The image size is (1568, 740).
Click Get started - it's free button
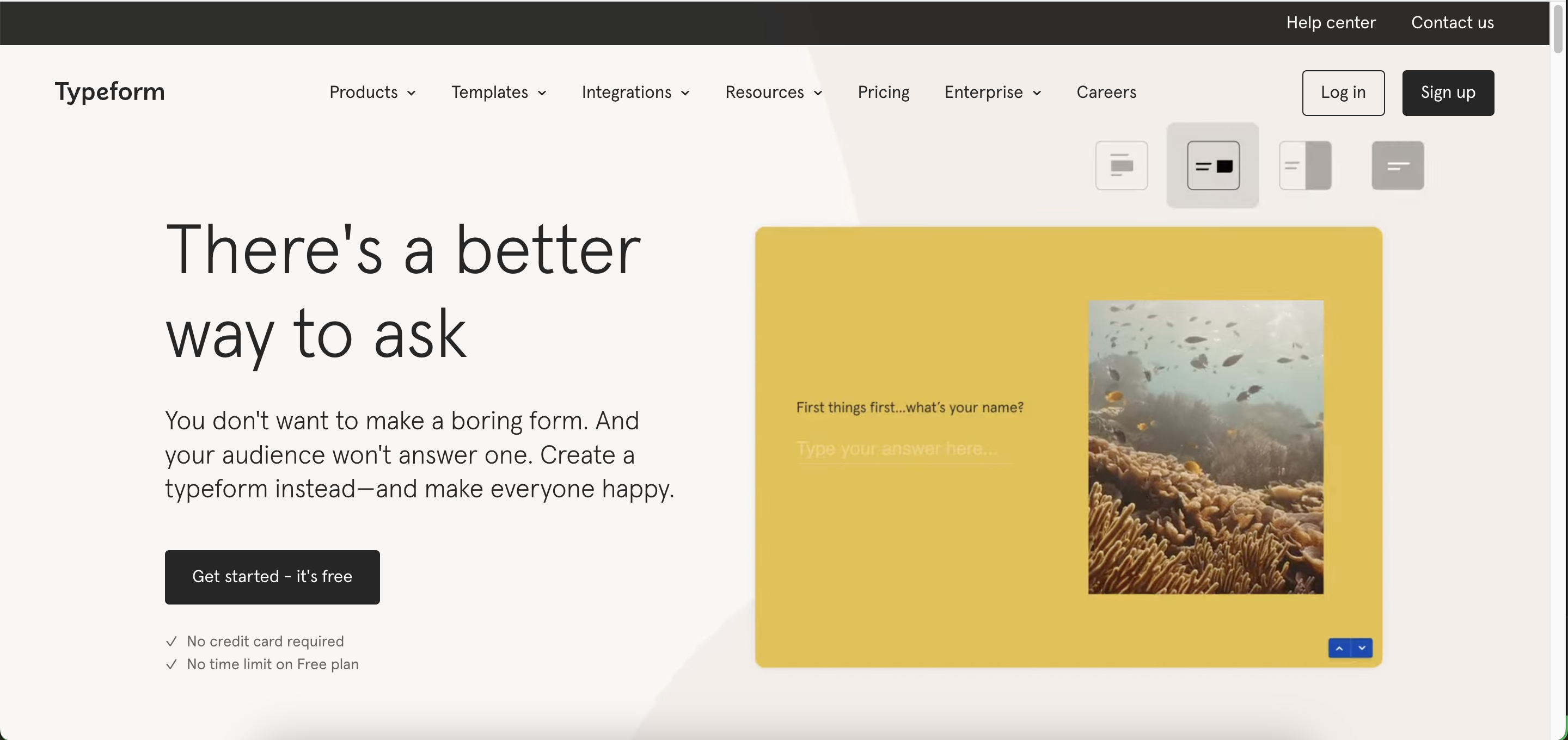272,577
